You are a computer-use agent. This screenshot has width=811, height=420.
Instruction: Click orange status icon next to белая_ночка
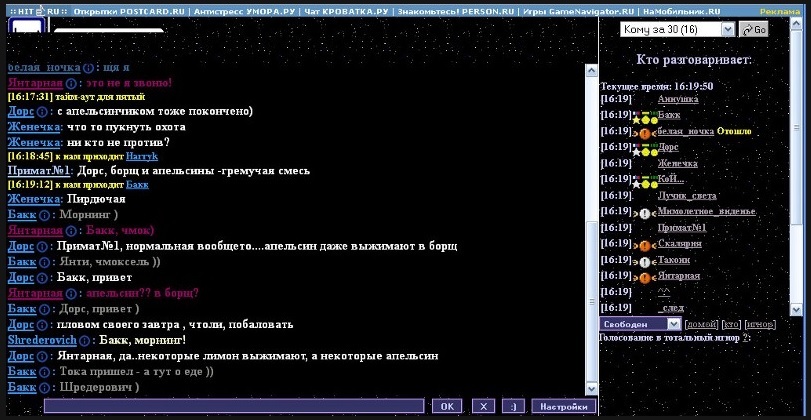[x=644, y=133]
